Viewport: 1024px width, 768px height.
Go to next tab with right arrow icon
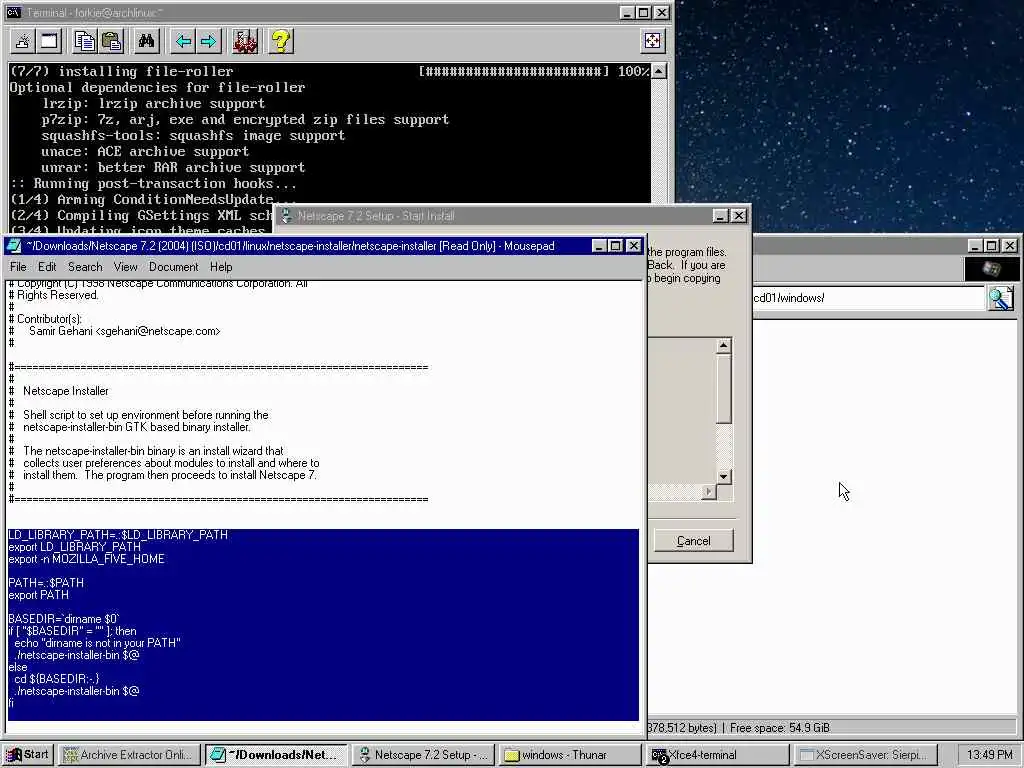[209, 42]
